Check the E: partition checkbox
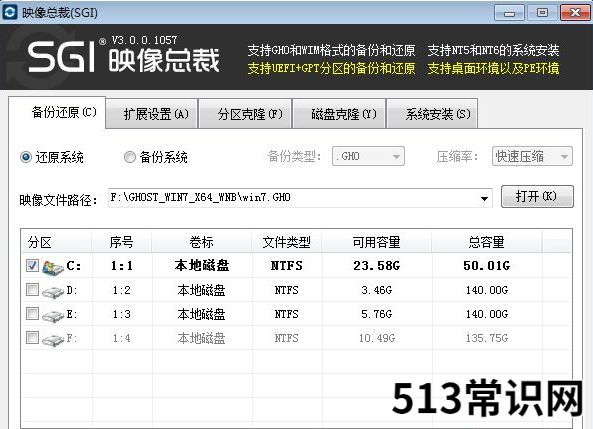Image resolution: width=593 pixels, height=429 pixels. (x=32, y=313)
